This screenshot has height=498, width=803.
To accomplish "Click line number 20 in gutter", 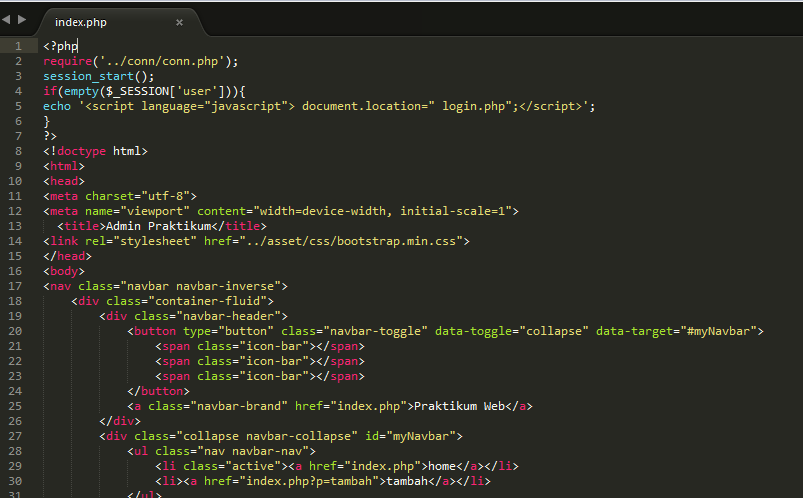I will click(15, 331).
